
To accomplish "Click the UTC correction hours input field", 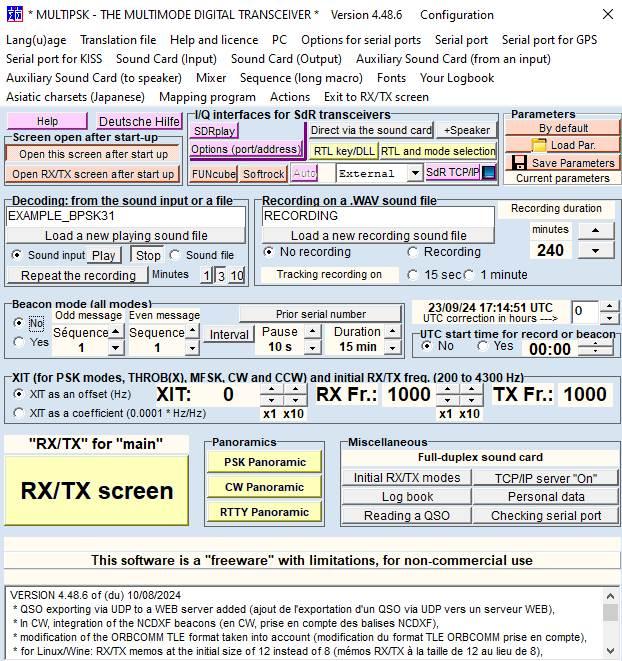I will tap(584, 311).
